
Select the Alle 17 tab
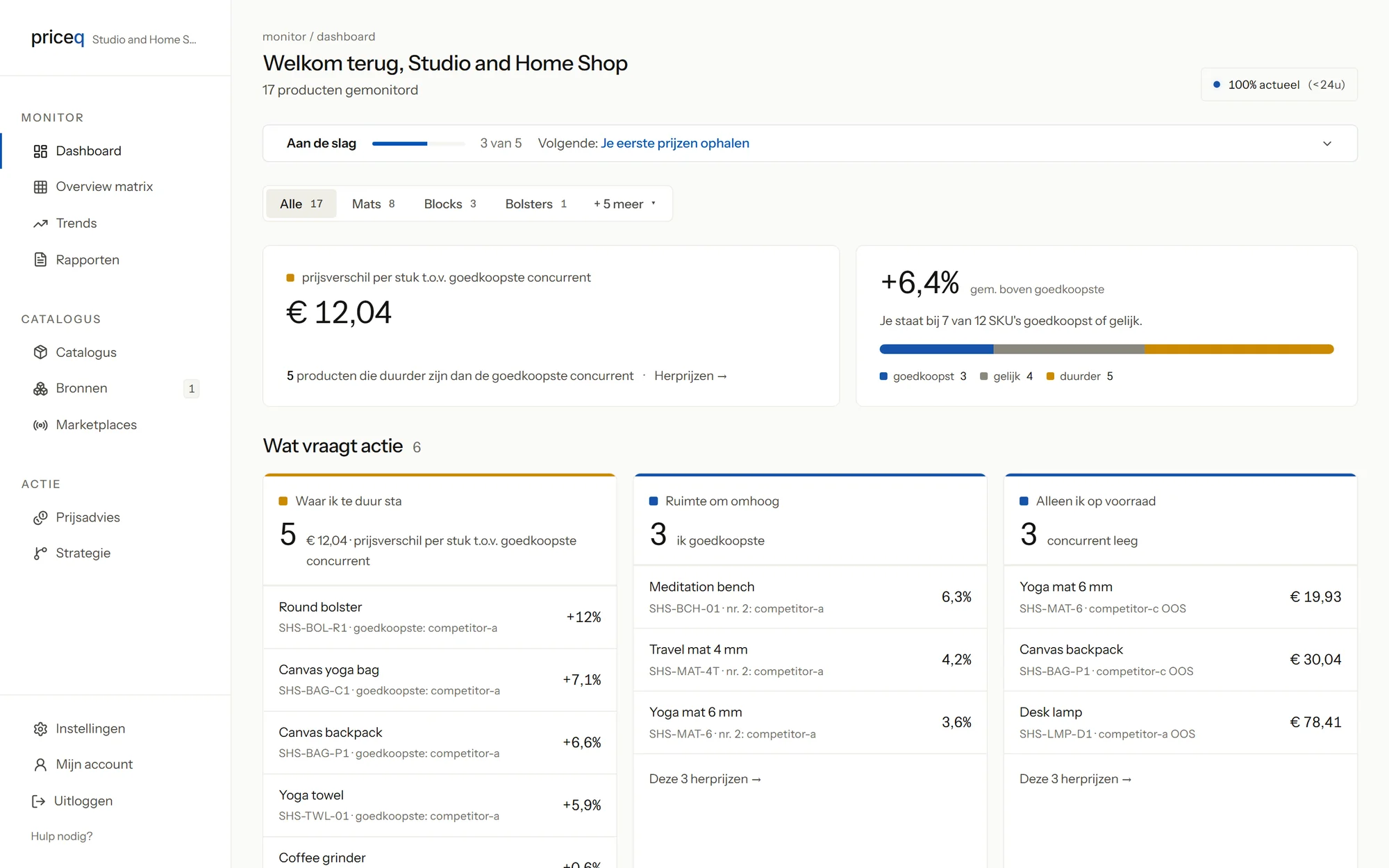click(301, 204)
